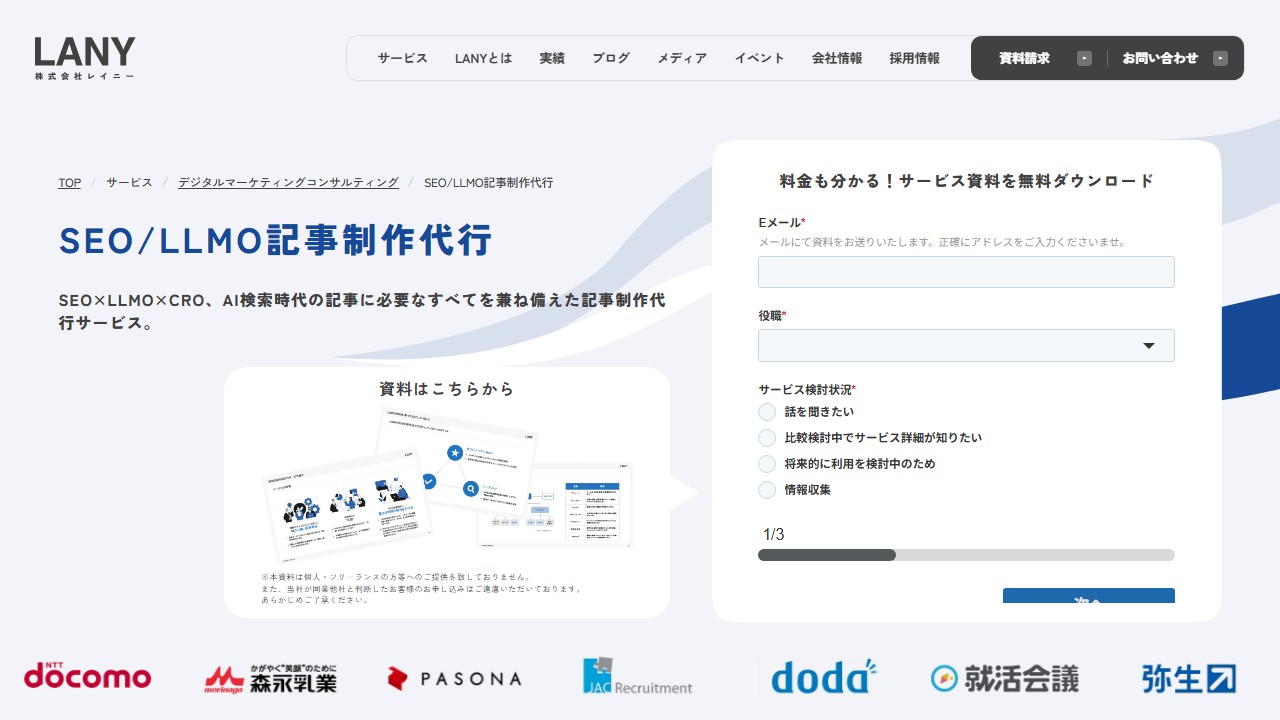Click the 1/3 form progress bar
Viewport: 1280px width, 720px height.
966,555
